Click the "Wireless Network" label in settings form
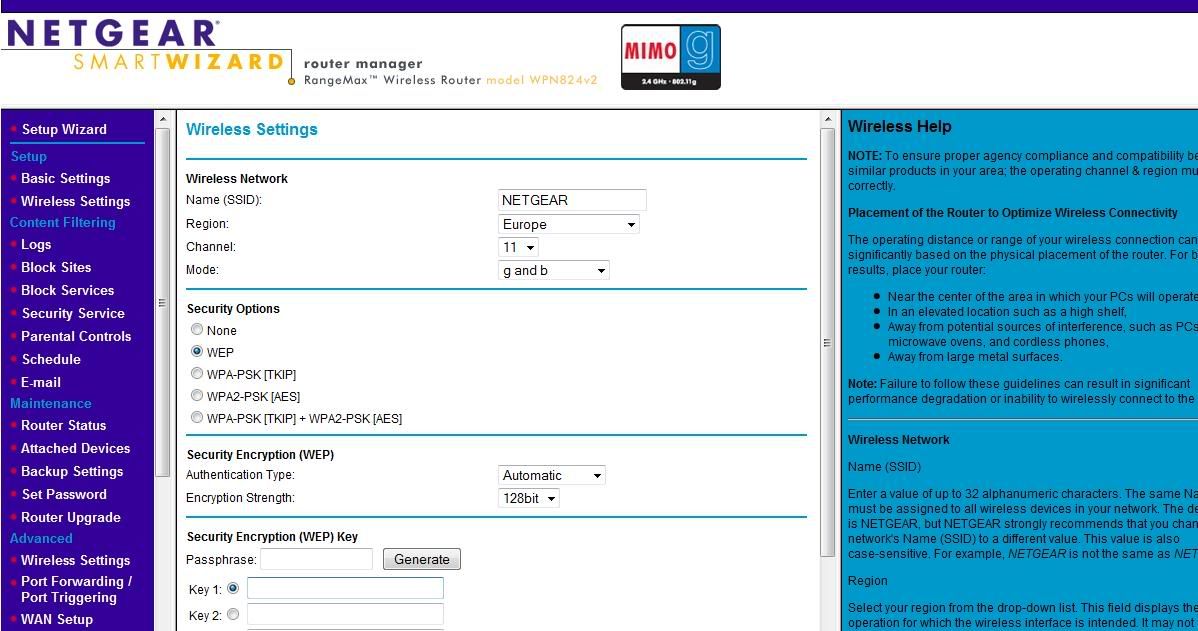This screenshot has height=631, width=1198. (x=237, y=179)
